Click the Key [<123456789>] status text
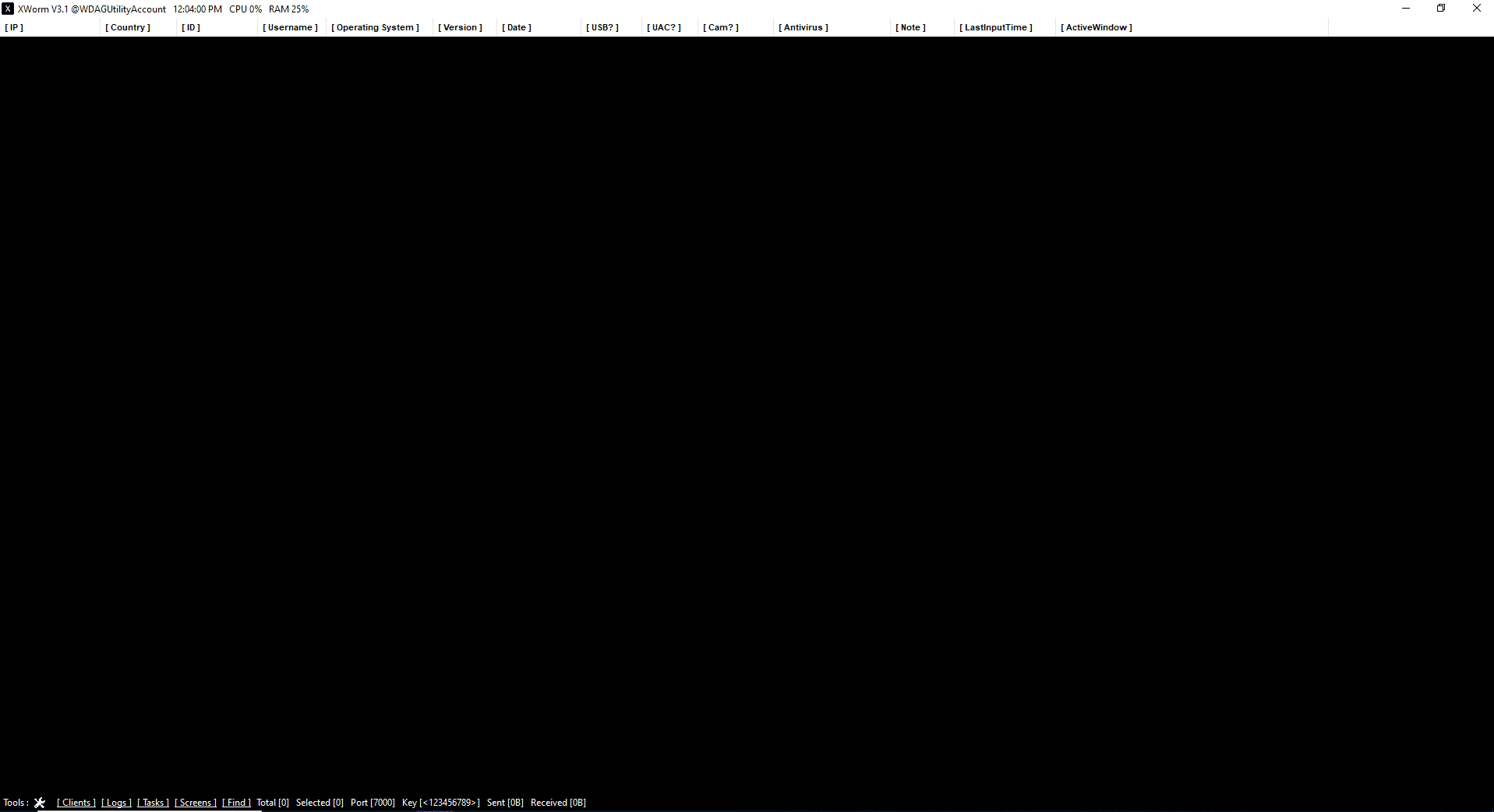This screenshot has width=1494, height=812. [x=441, y=803]
